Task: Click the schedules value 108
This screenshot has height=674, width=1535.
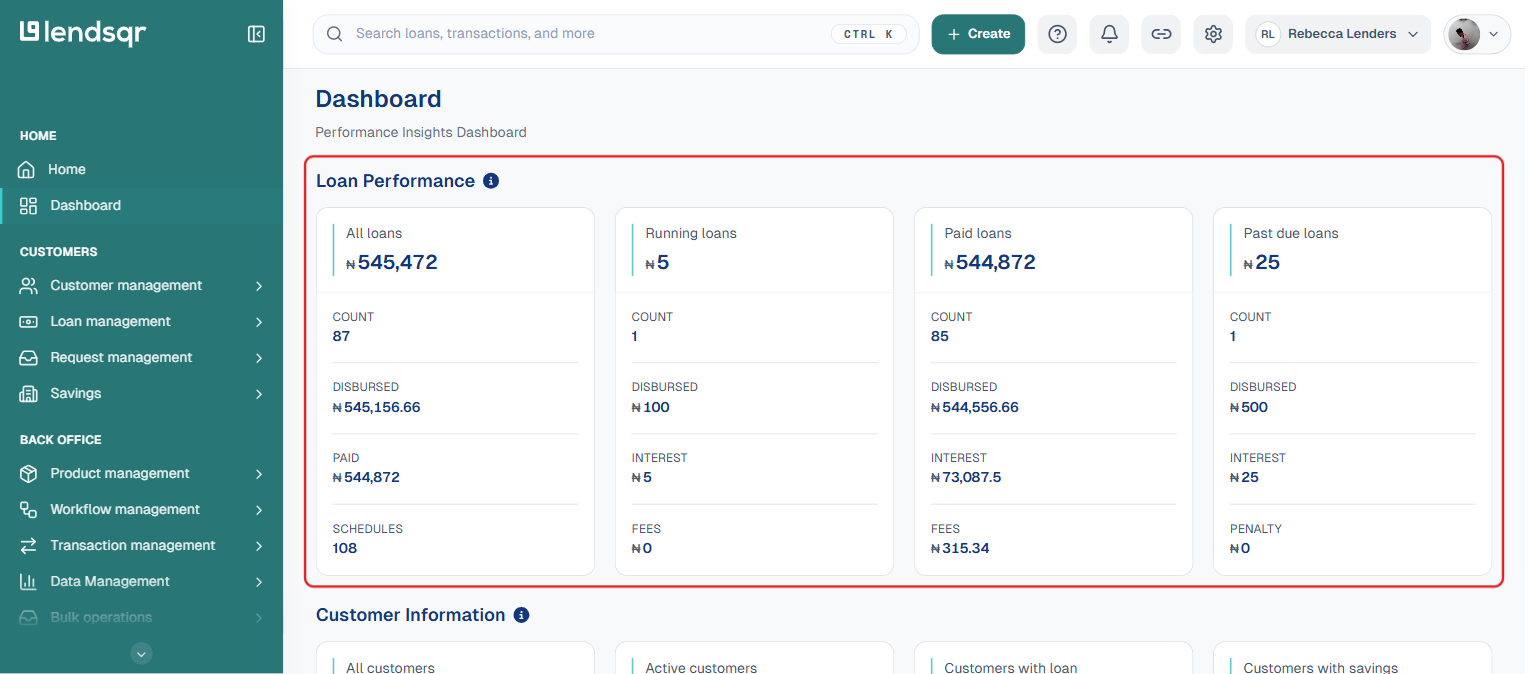Action: (345, 548)
